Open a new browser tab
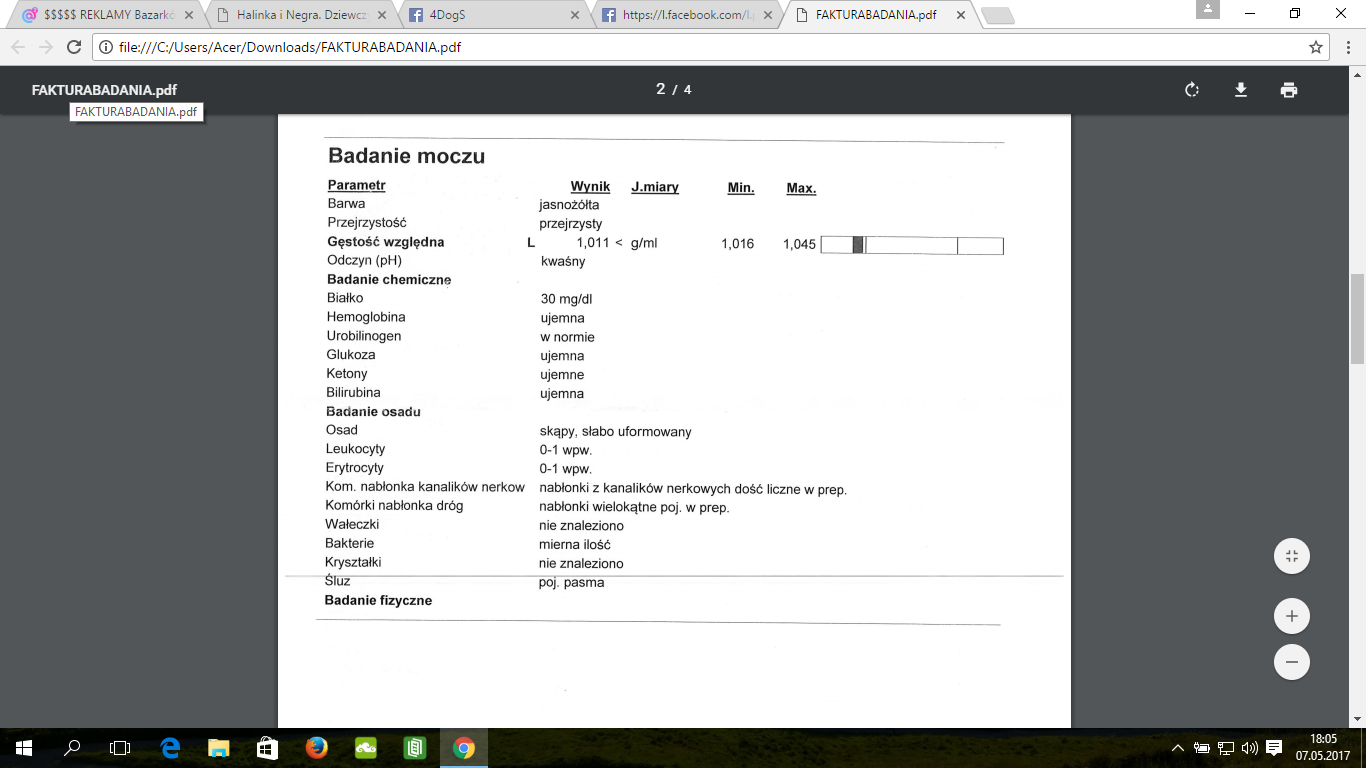The image size is (1366, 768). (x=997, y=15)
